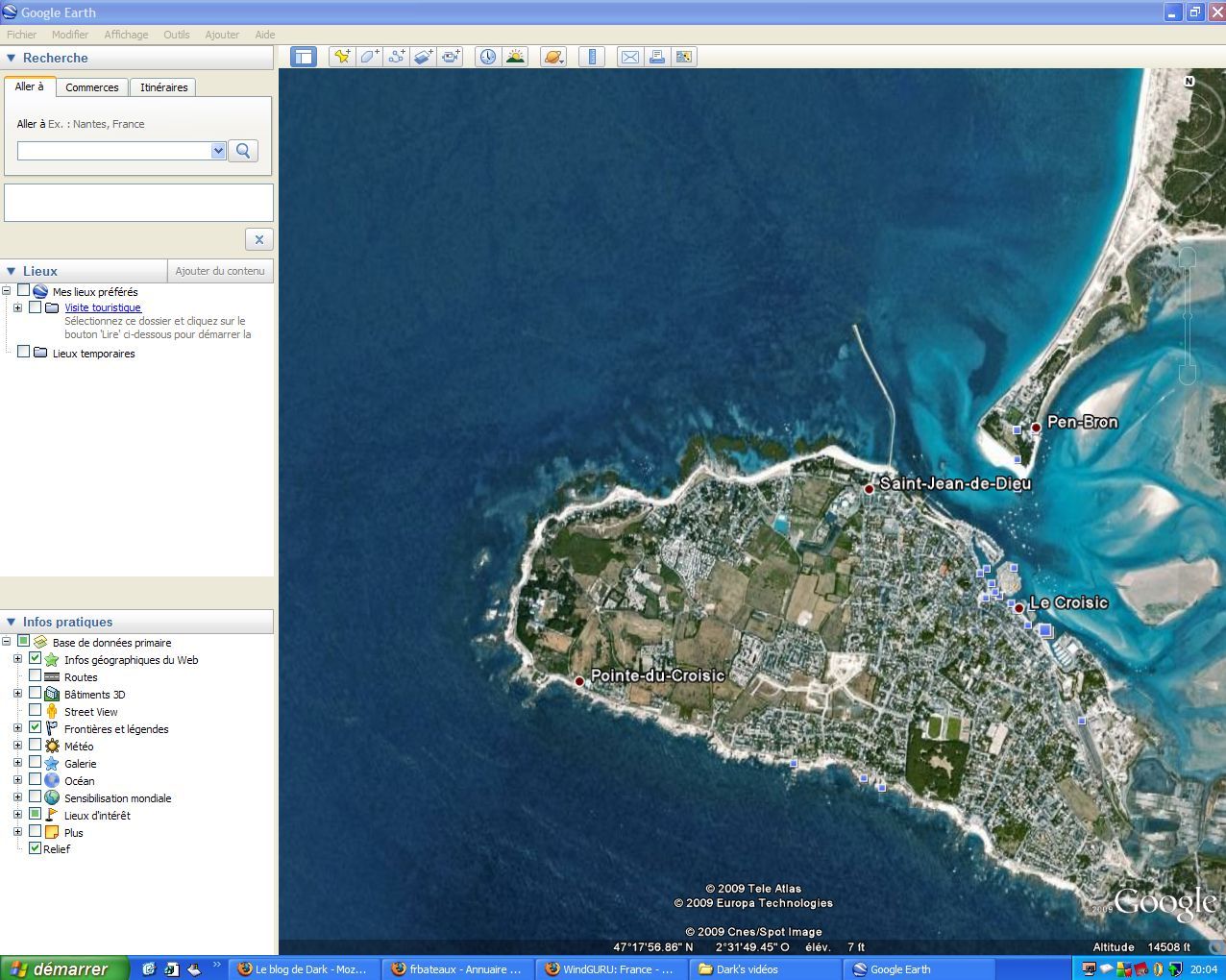1226x980 pixels.
Task: Expand the Lieux d'intérêt node
Action: tap(17, 815)
